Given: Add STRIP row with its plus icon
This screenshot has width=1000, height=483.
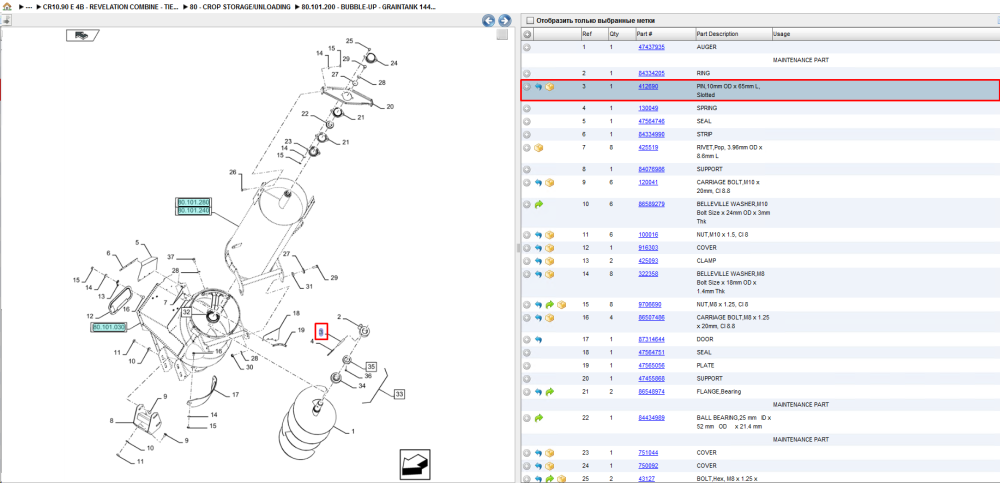Looking at the screenshot, I should 527,135.
